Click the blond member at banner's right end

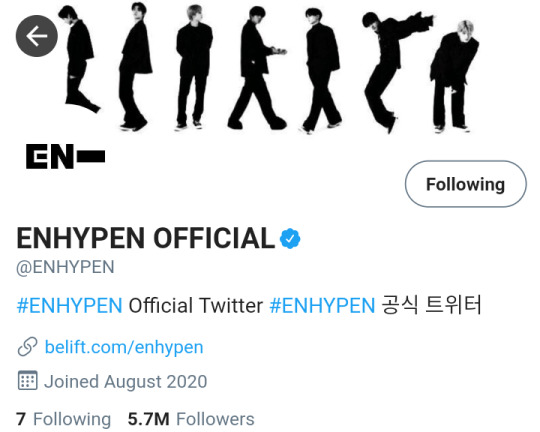pyautogui.click(x=454, y=76)
